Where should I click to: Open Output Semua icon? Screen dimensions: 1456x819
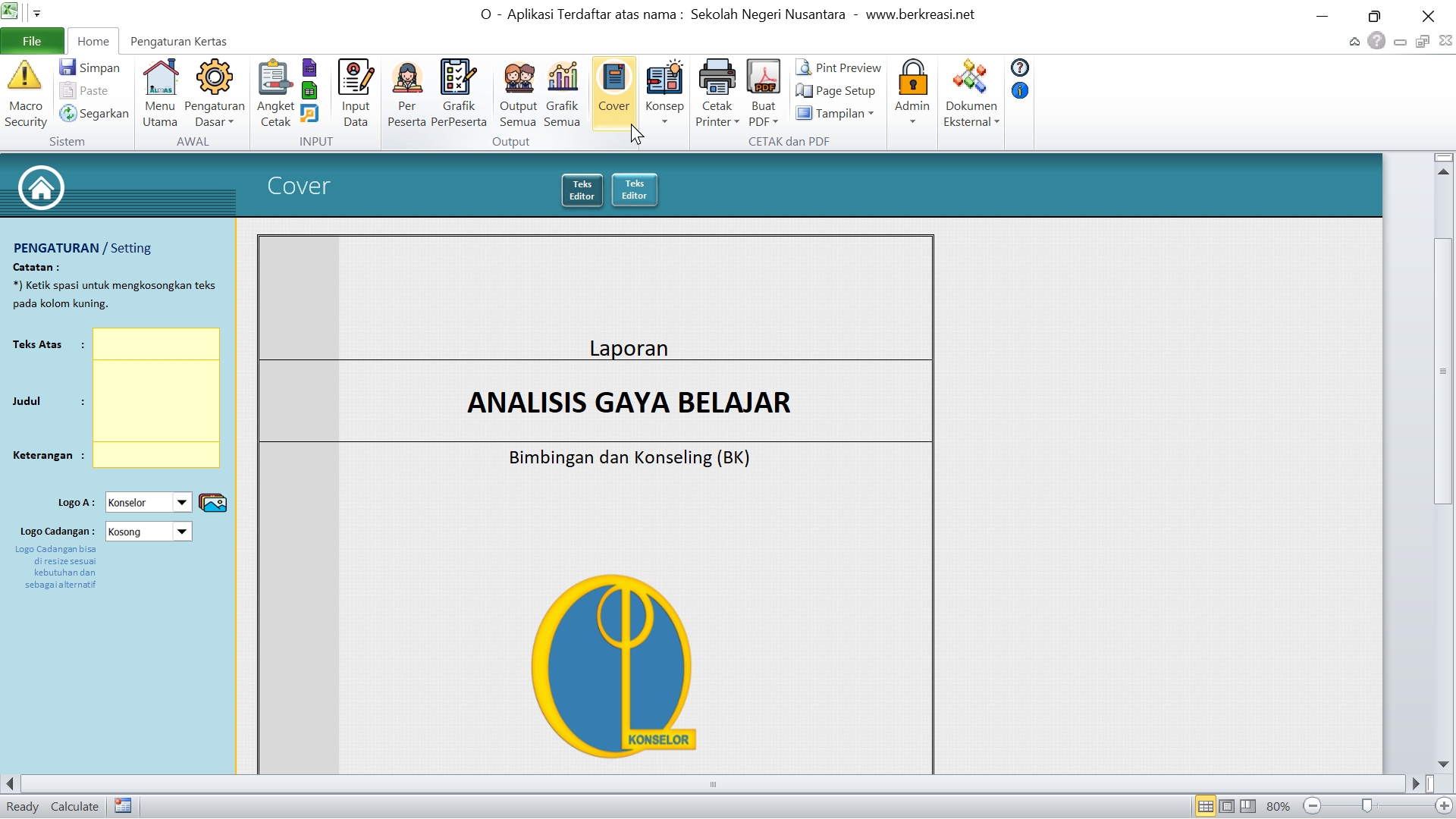[518, 77]
